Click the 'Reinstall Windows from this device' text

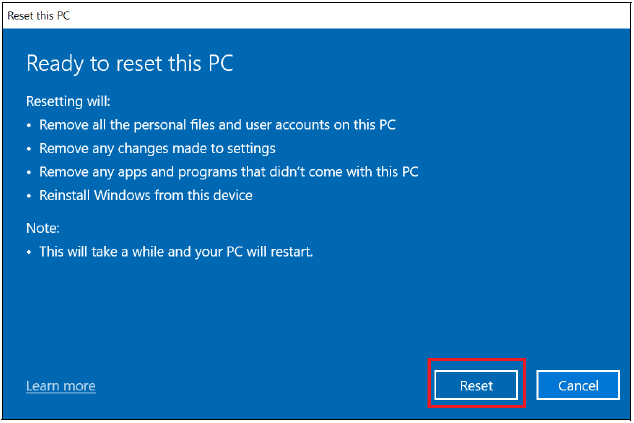point(145,195)
